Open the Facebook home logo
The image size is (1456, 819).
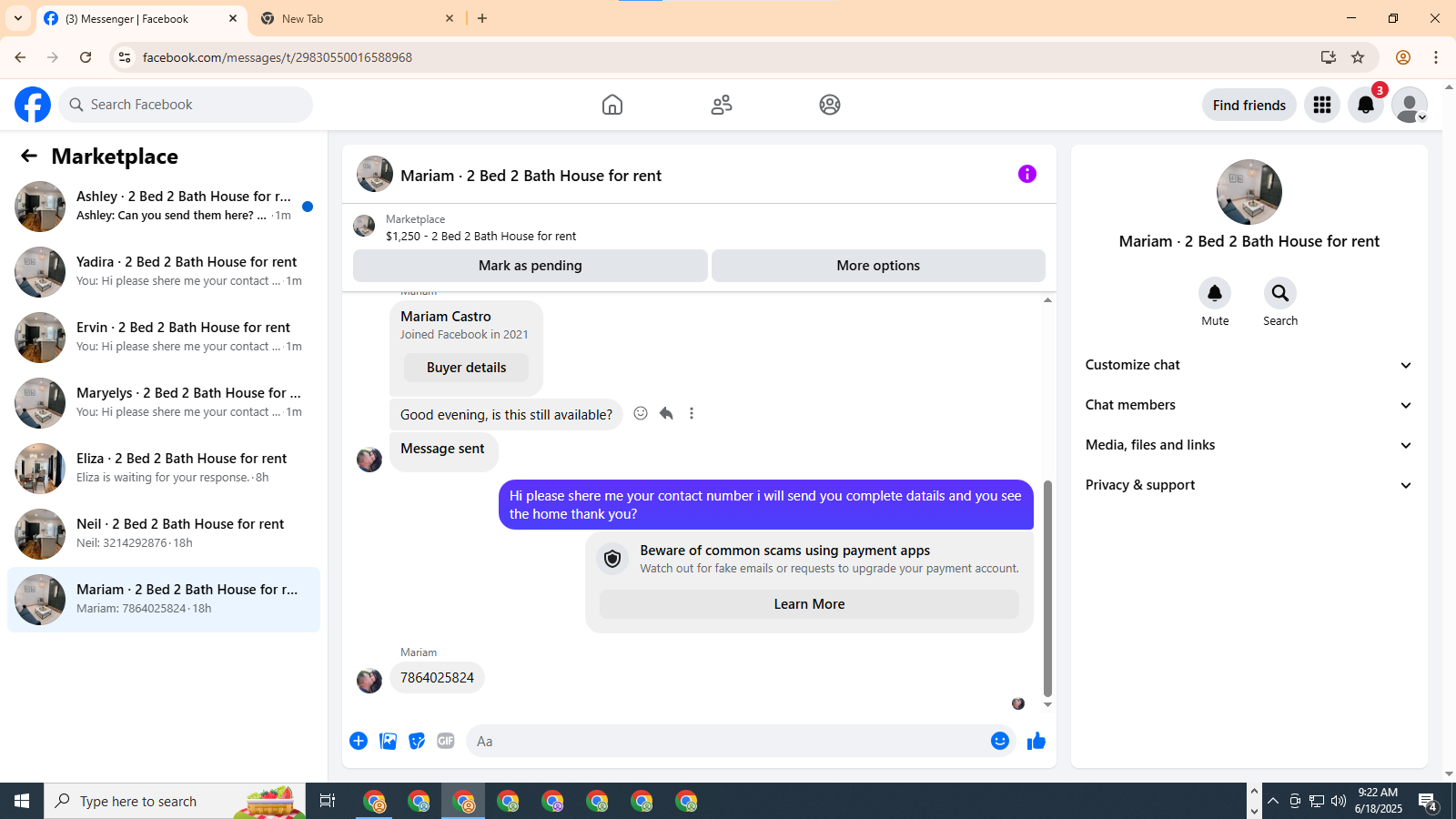33,105
